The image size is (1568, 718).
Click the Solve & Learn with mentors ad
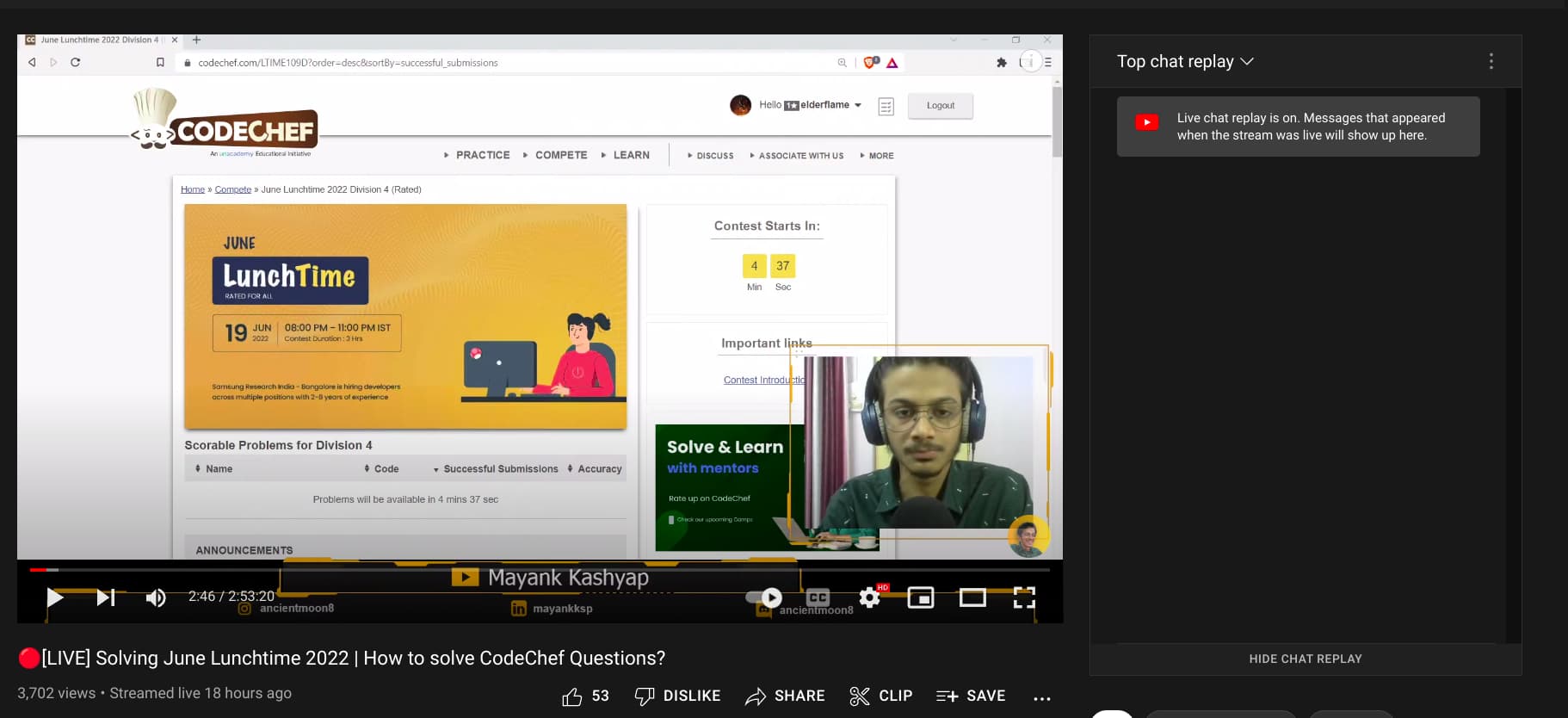coord(730,487)
